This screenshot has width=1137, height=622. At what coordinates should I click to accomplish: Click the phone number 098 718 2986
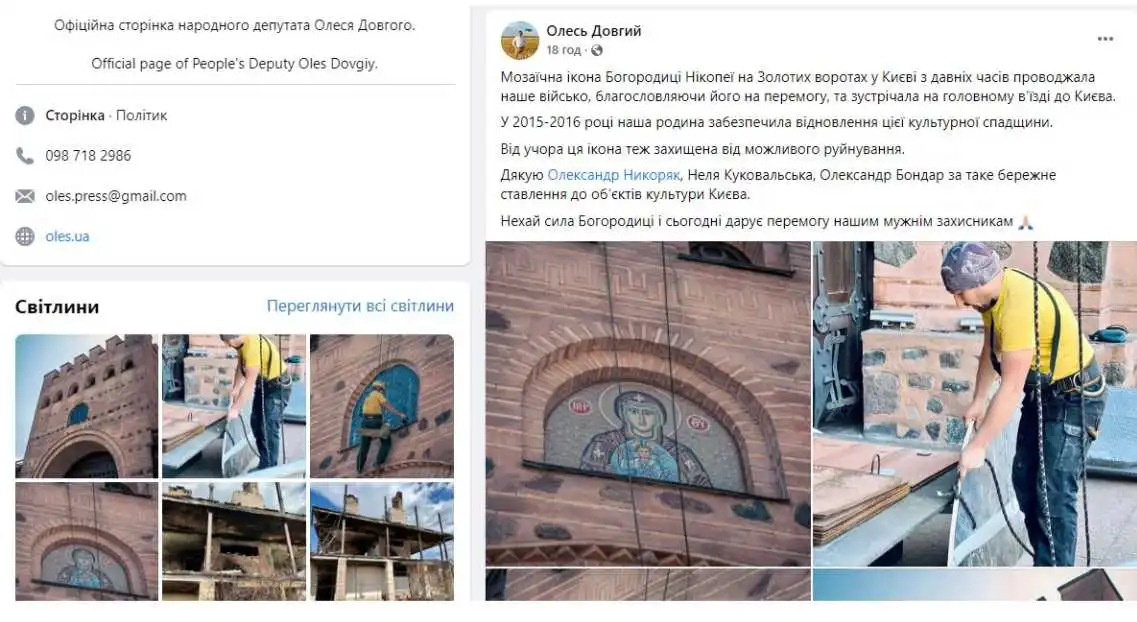tap(88, 155)
